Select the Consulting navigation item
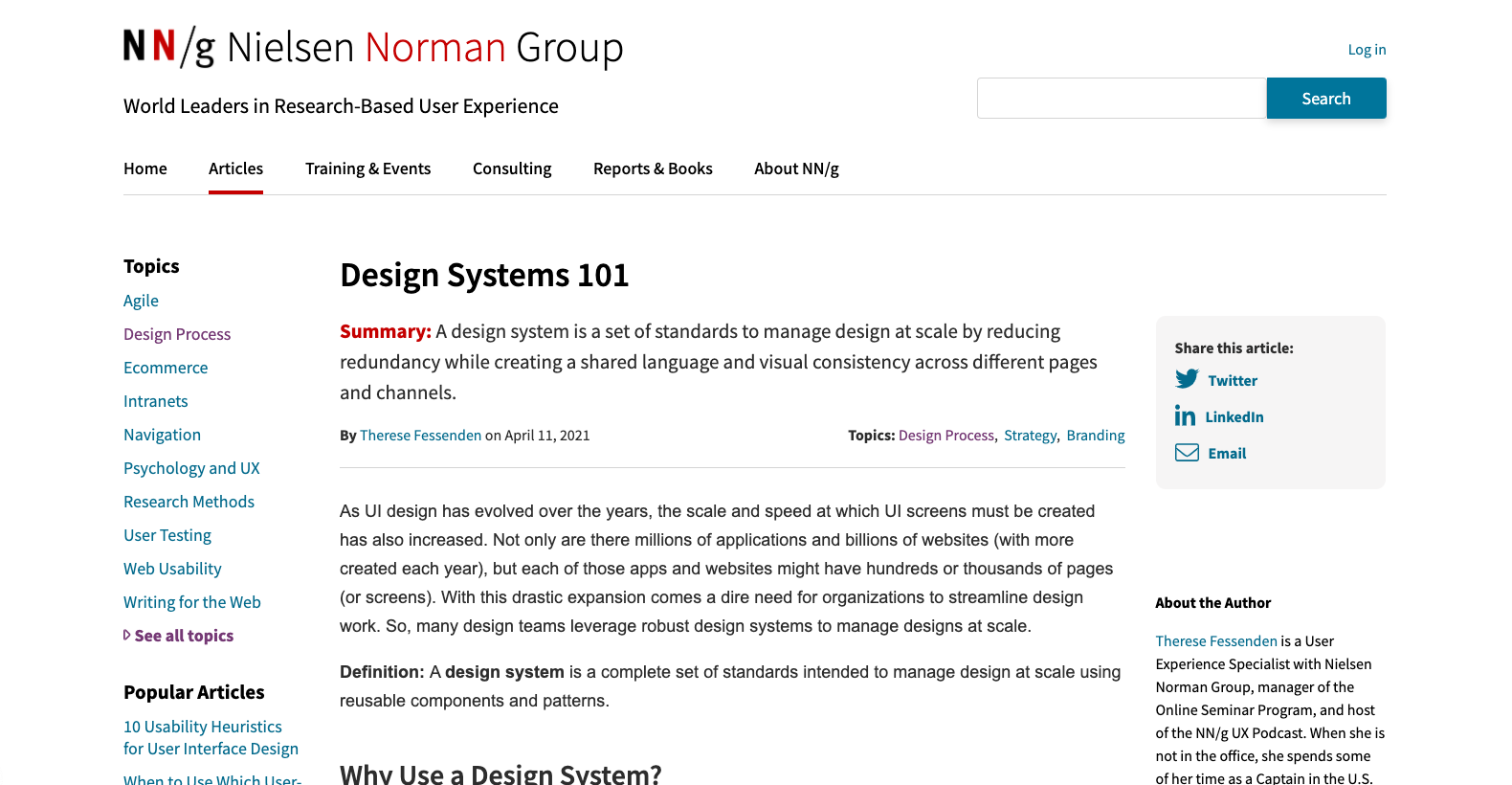Screen dimensions: 1512x785 click(x=512, y=168)
